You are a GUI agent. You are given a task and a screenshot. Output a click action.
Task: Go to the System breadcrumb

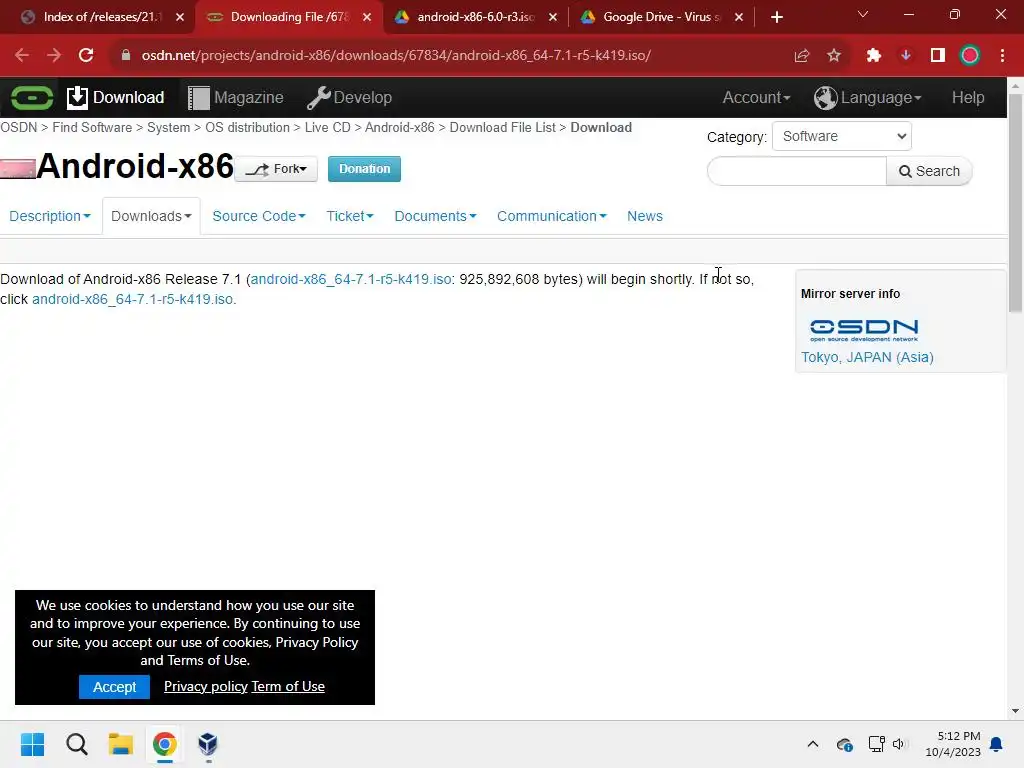tap(168, 127)
